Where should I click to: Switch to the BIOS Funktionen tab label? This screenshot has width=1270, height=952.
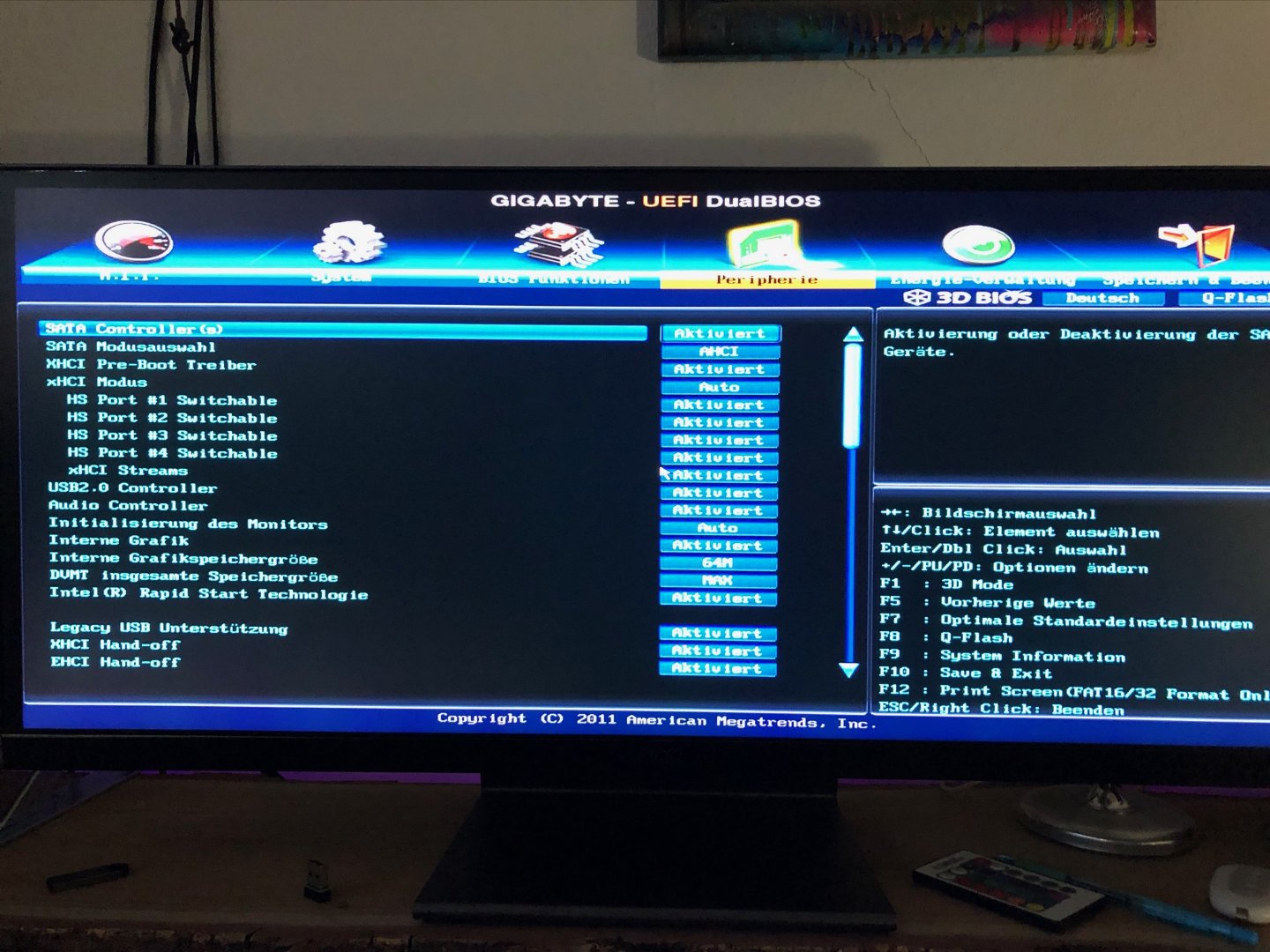(x=554, y=279)
